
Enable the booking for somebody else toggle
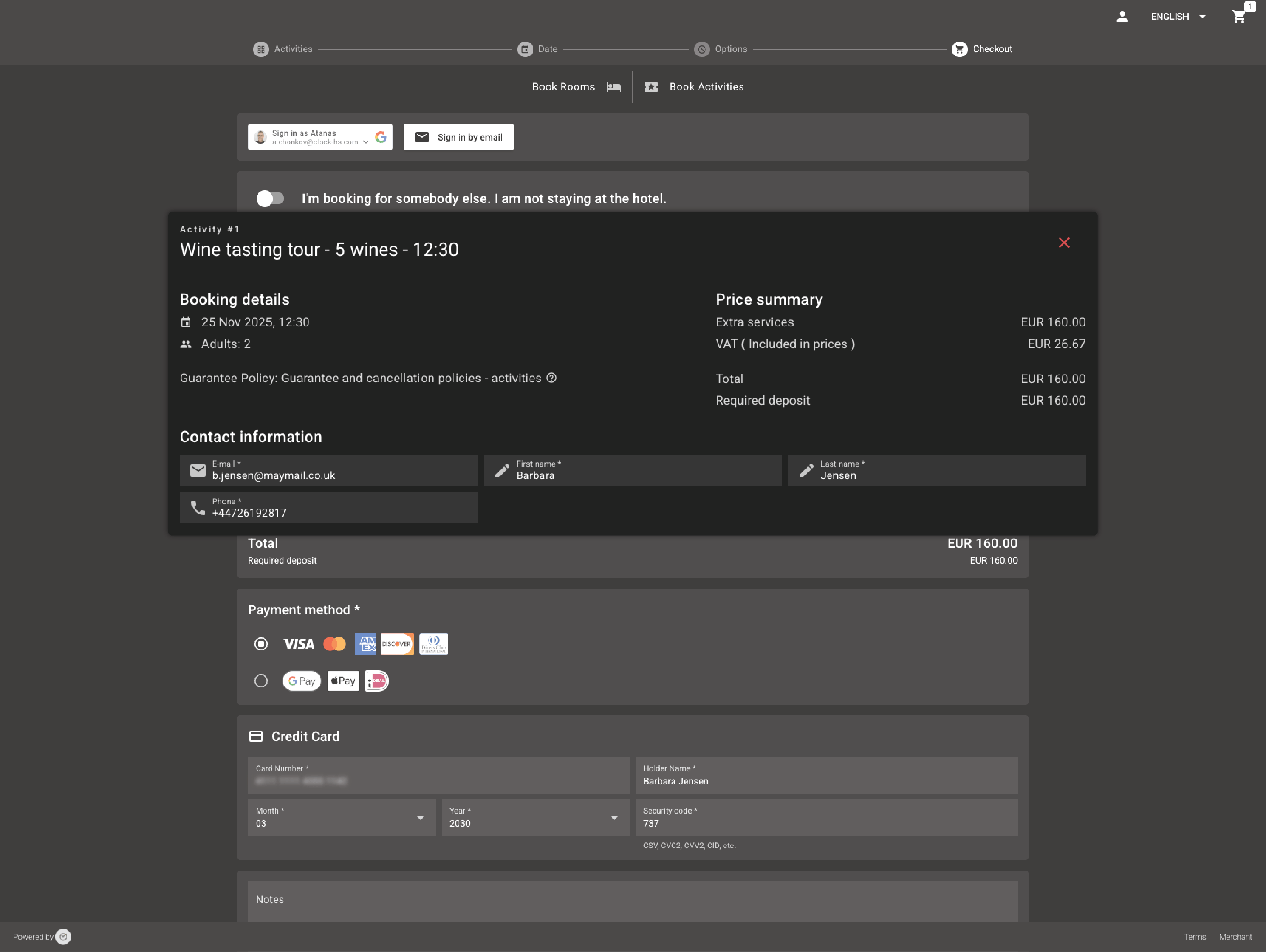(x=270, y=199)
